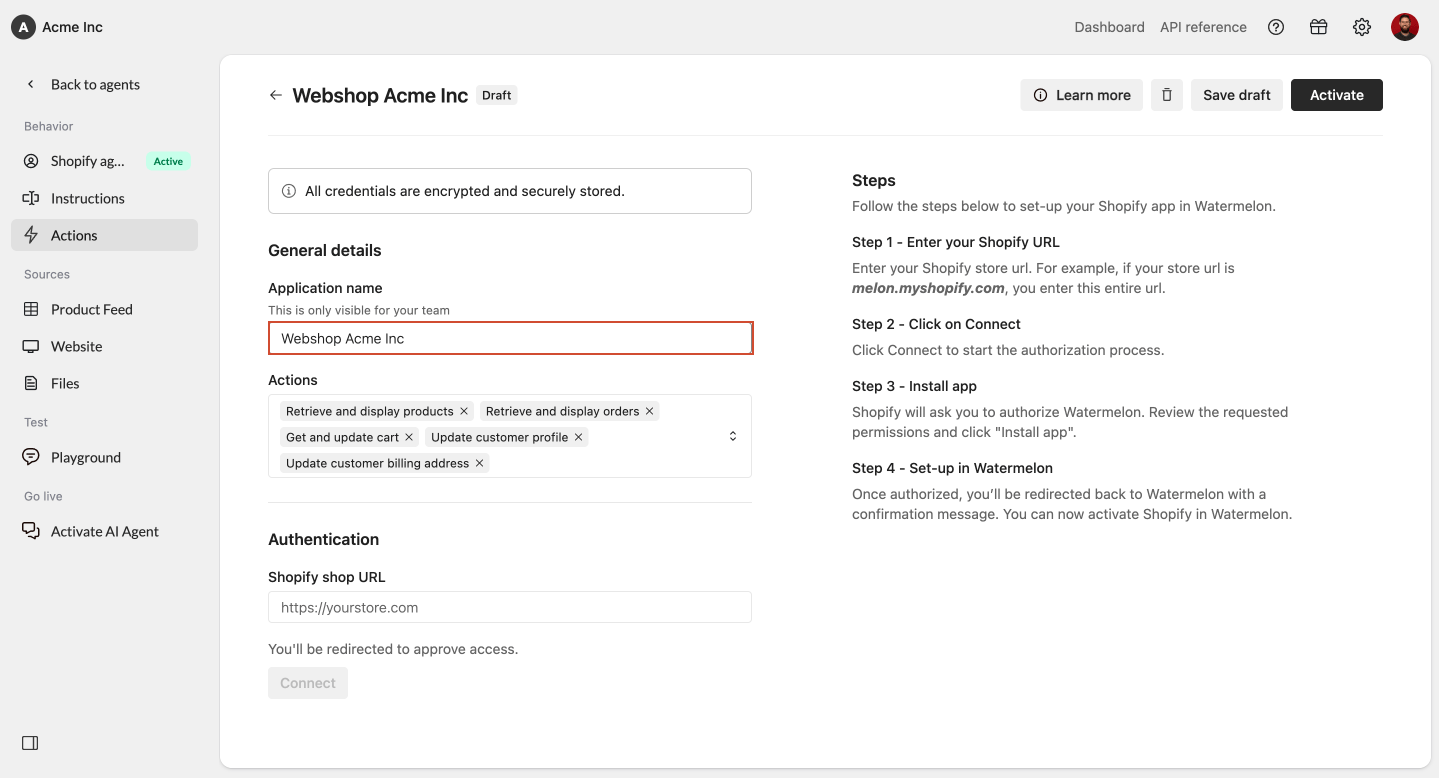Click the Active status badge

pos(168,161)
